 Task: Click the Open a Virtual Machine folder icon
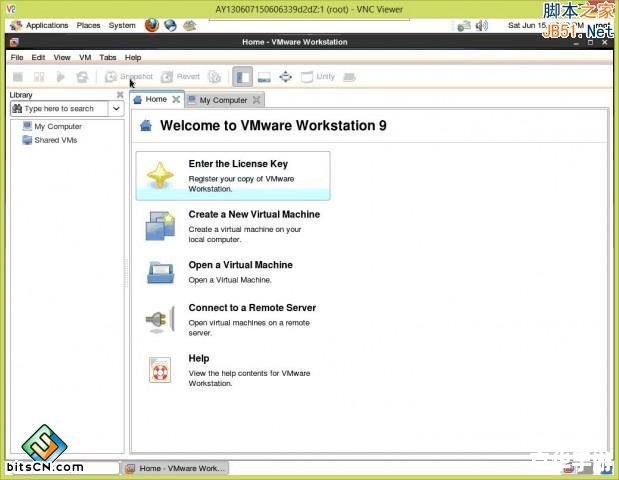[x=160, y=272]
